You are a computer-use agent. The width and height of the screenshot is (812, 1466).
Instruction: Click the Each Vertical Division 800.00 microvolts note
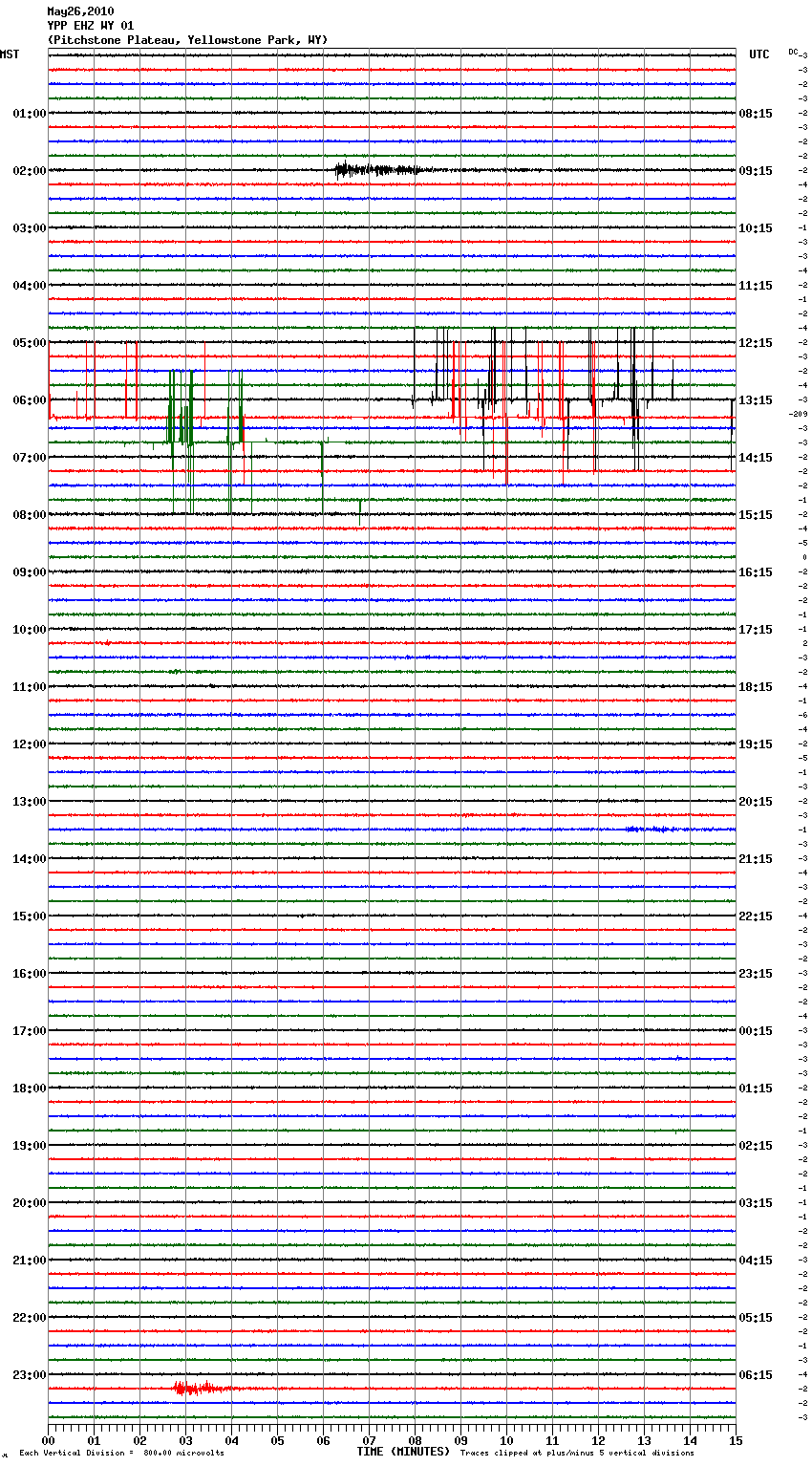121,1454
